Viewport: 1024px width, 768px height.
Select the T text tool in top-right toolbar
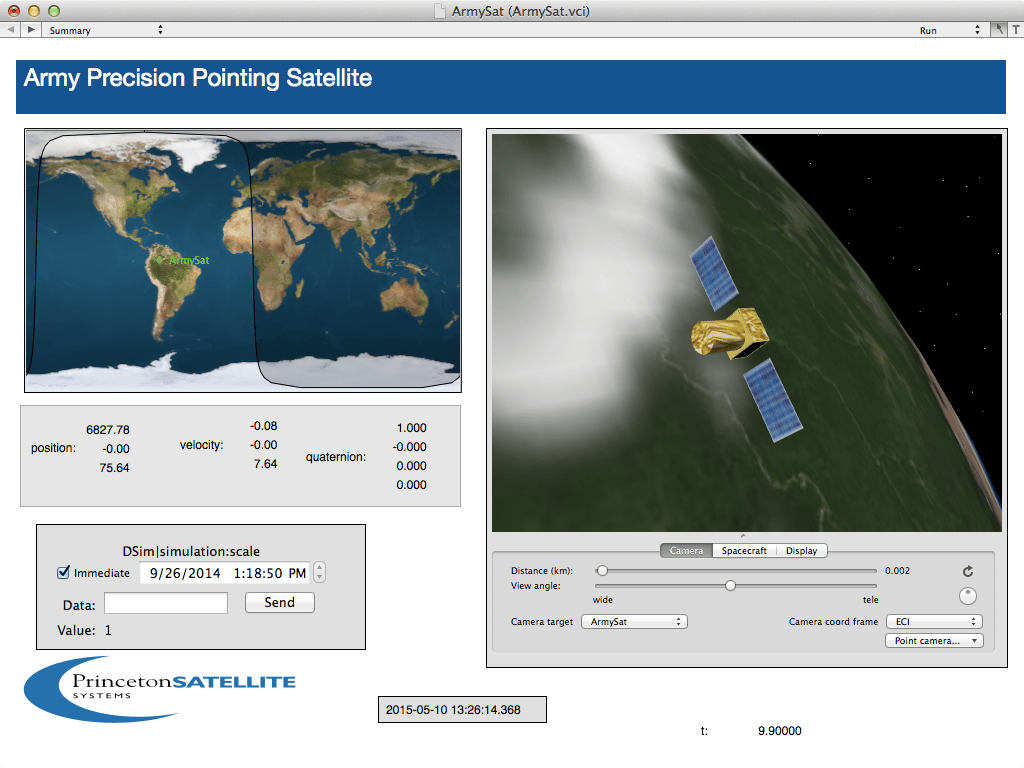(x=1015, y=30)
